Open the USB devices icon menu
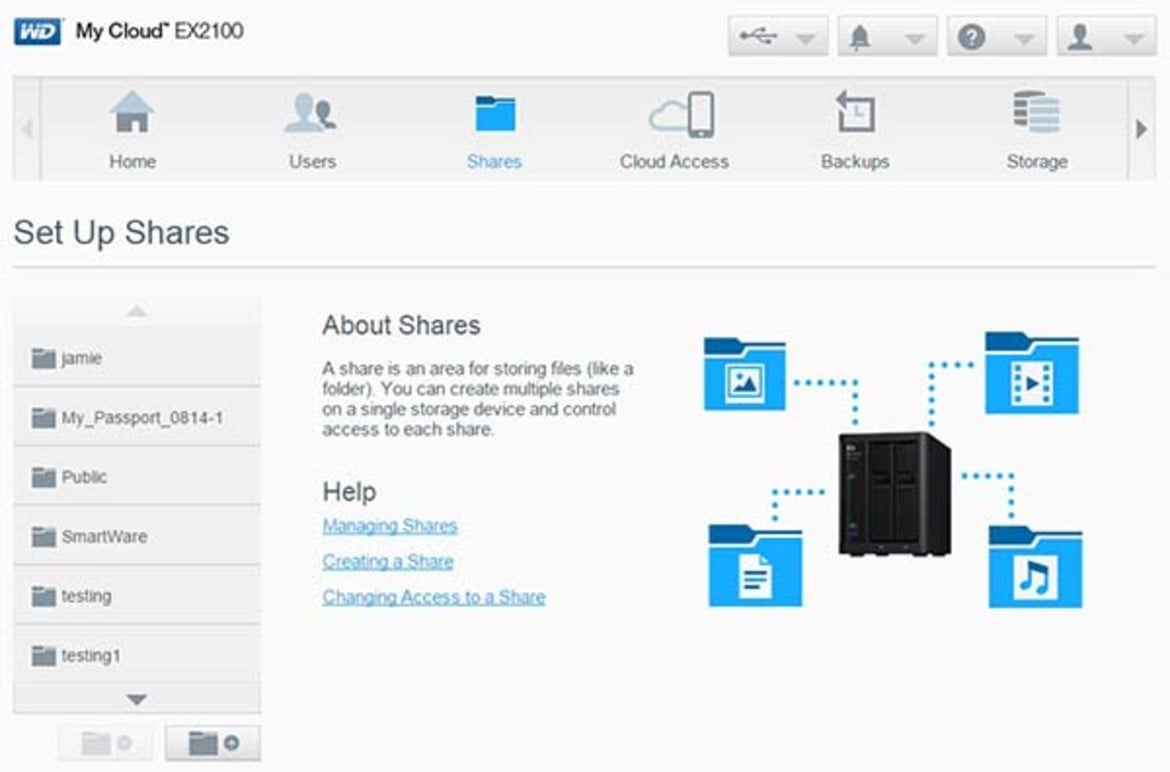This screenshot has height=772, width=1170. coord(759,35)
